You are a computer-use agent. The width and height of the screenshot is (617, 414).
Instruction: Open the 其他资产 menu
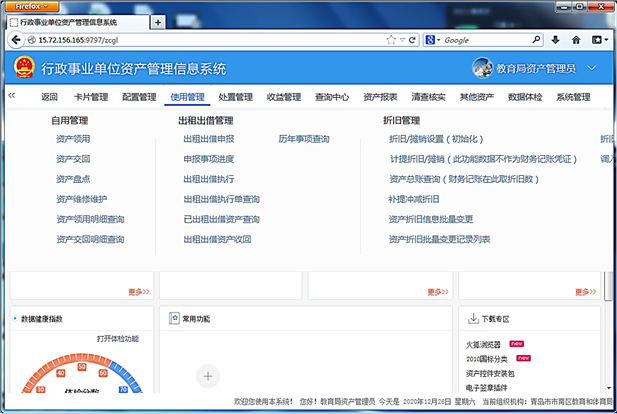click(x=477, y=97)
